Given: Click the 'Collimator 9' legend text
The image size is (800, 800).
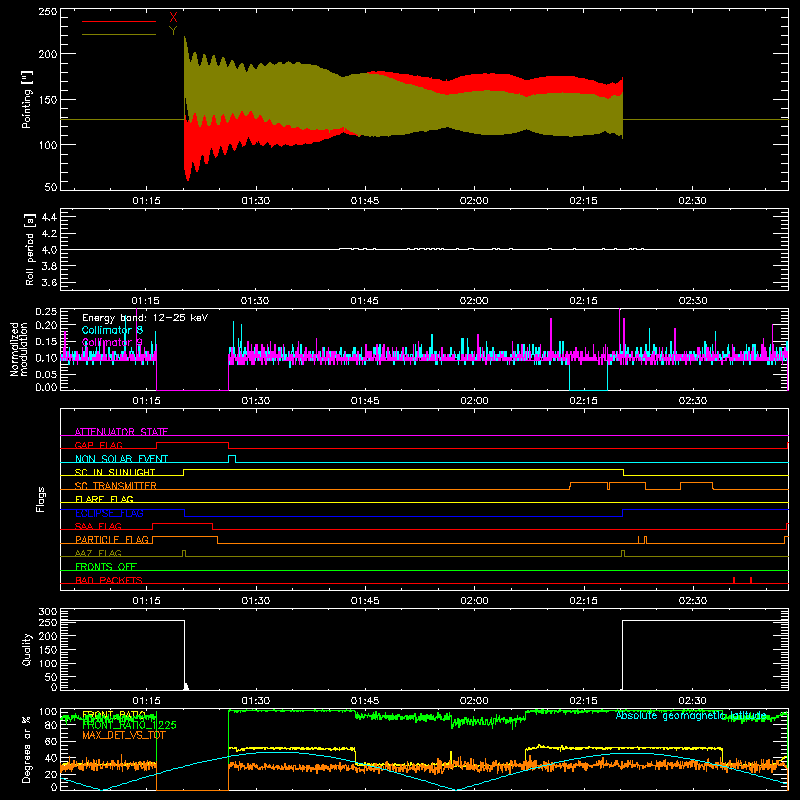Looking at the screenshot, I should 112,342.
